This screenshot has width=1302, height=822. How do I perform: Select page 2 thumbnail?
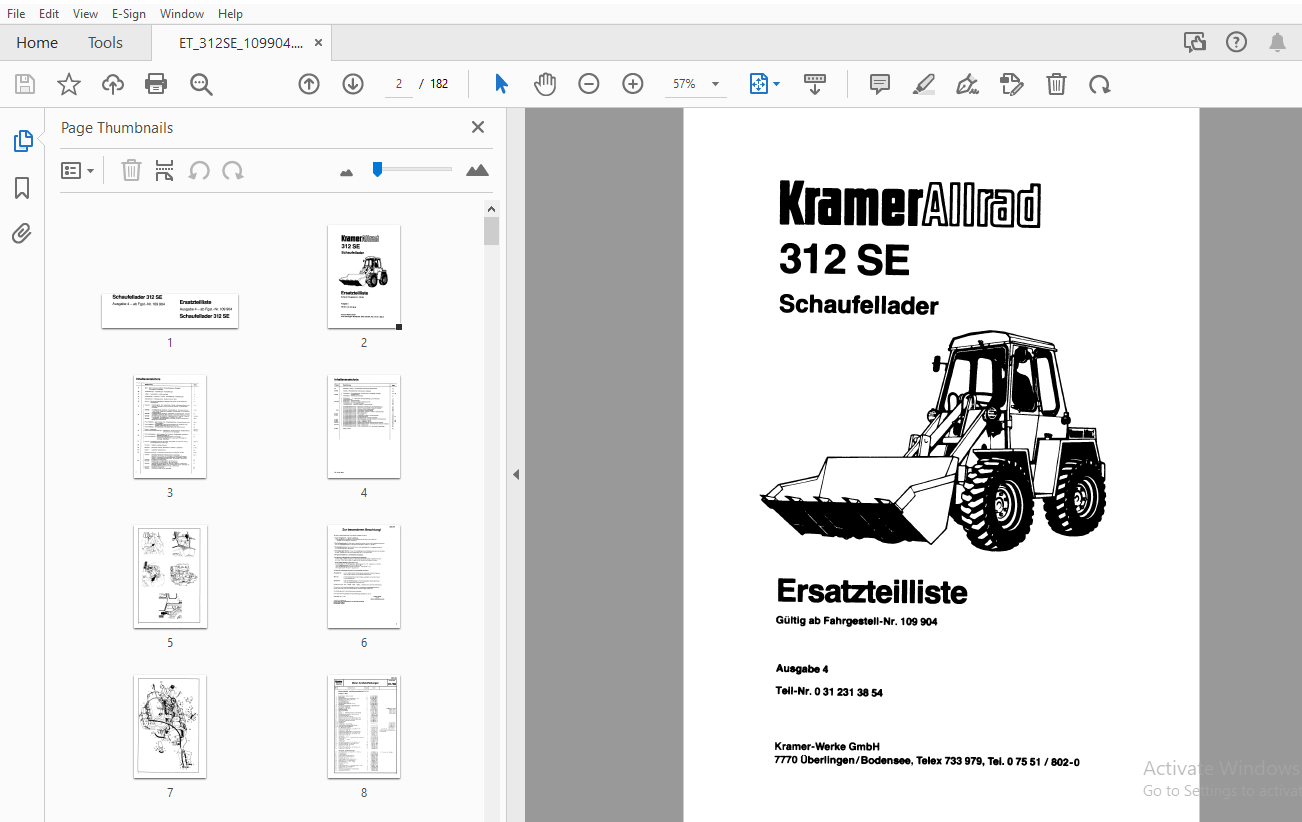(364, 277)
